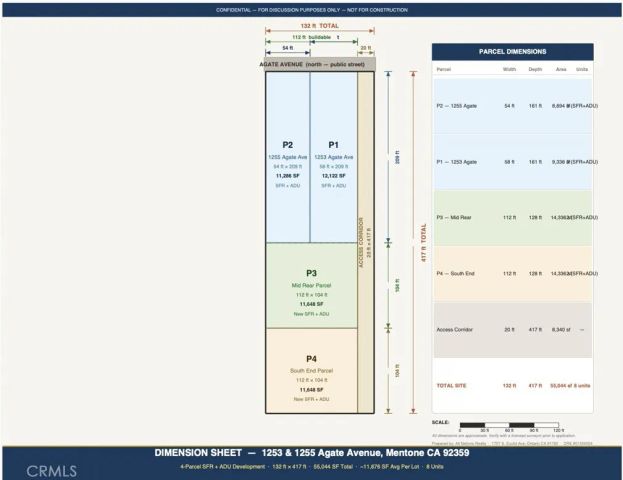Click the Parcel Dimensions table header
This screenshot has height=480, width=623.
(x=513, y=52)
